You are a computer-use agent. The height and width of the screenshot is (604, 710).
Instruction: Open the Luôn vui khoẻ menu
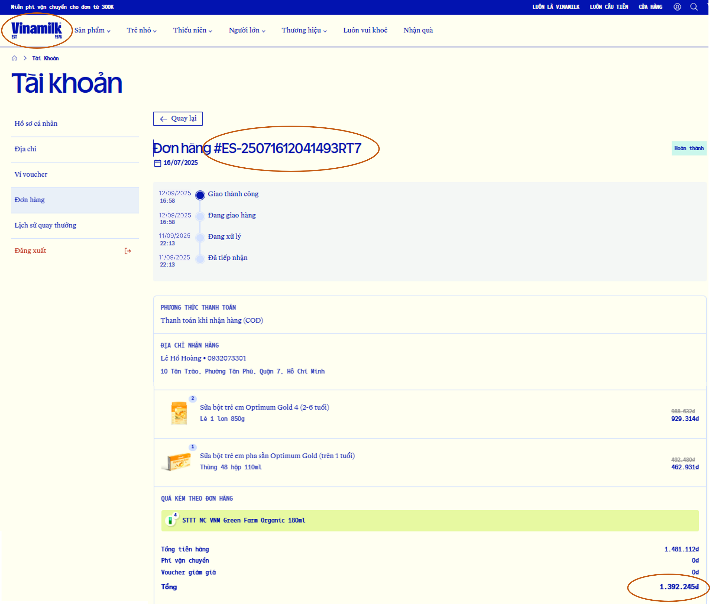point(365,30)
